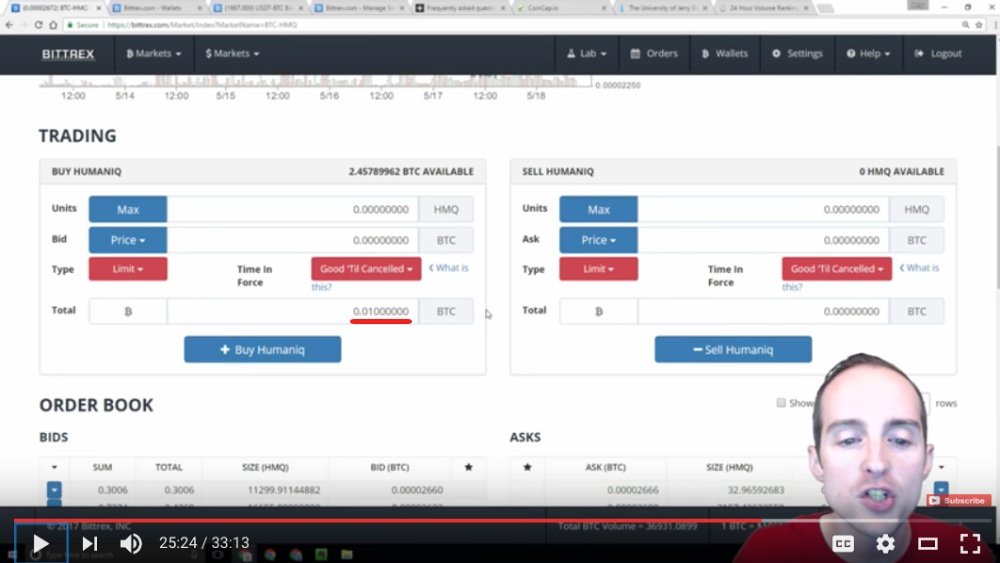This screenshot has height=563, width=1000.
Task: Switch to Bittrex.com Wallets tab
Action: tap(157, 8)
